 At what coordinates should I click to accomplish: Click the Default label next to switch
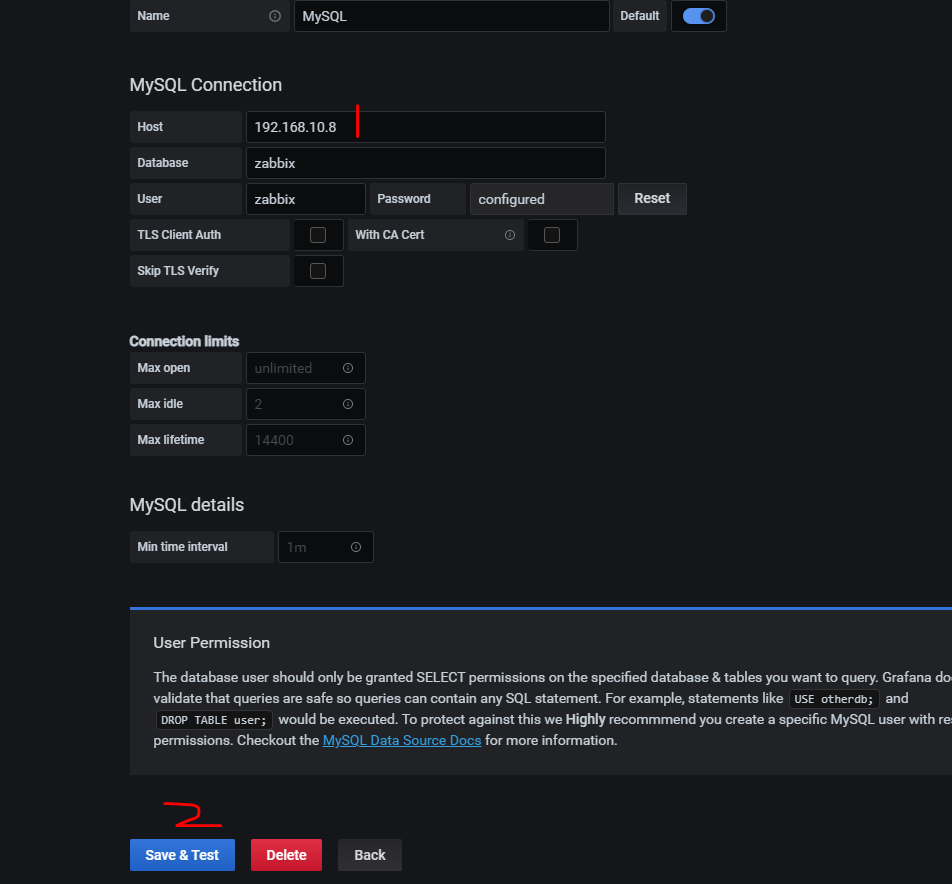tap(639, 16)
